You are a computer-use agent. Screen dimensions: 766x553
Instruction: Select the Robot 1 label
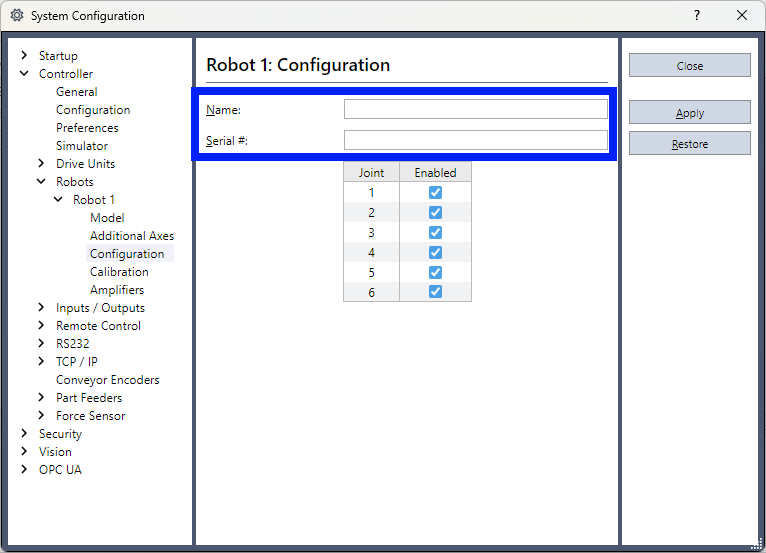coord(94,200)
